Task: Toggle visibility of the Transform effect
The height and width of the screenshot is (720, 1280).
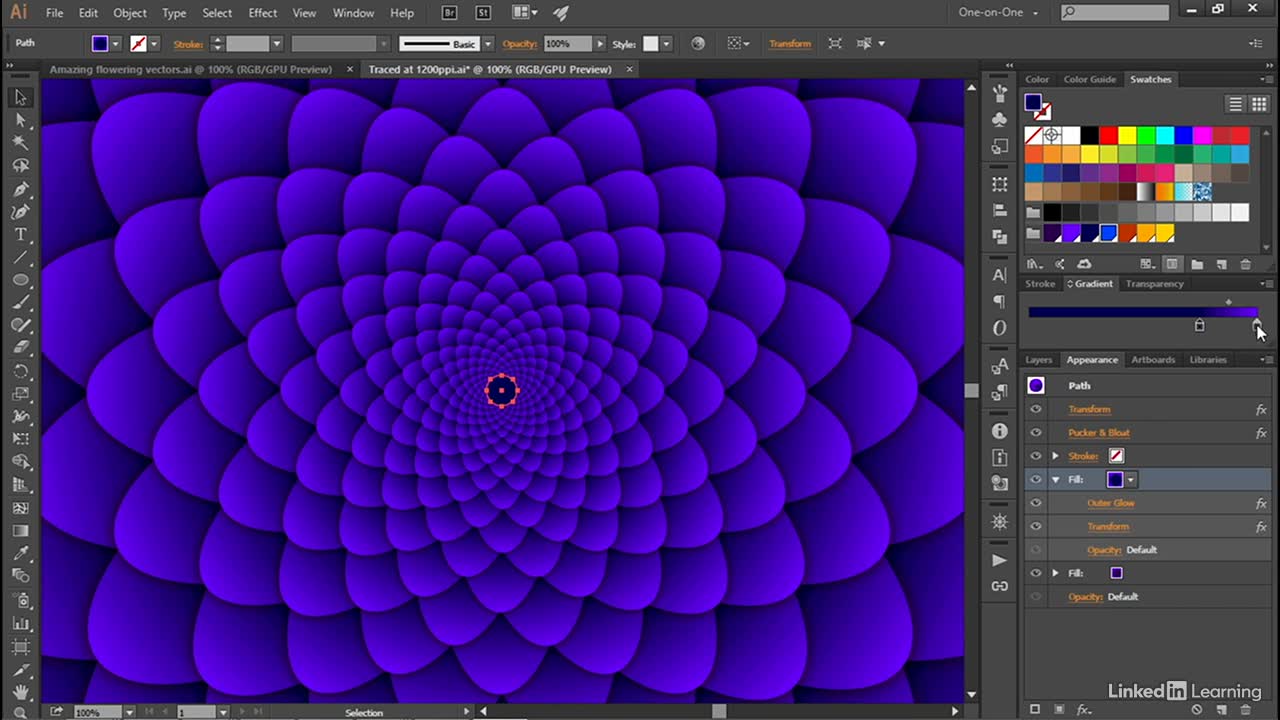Action: (1036, 409)
